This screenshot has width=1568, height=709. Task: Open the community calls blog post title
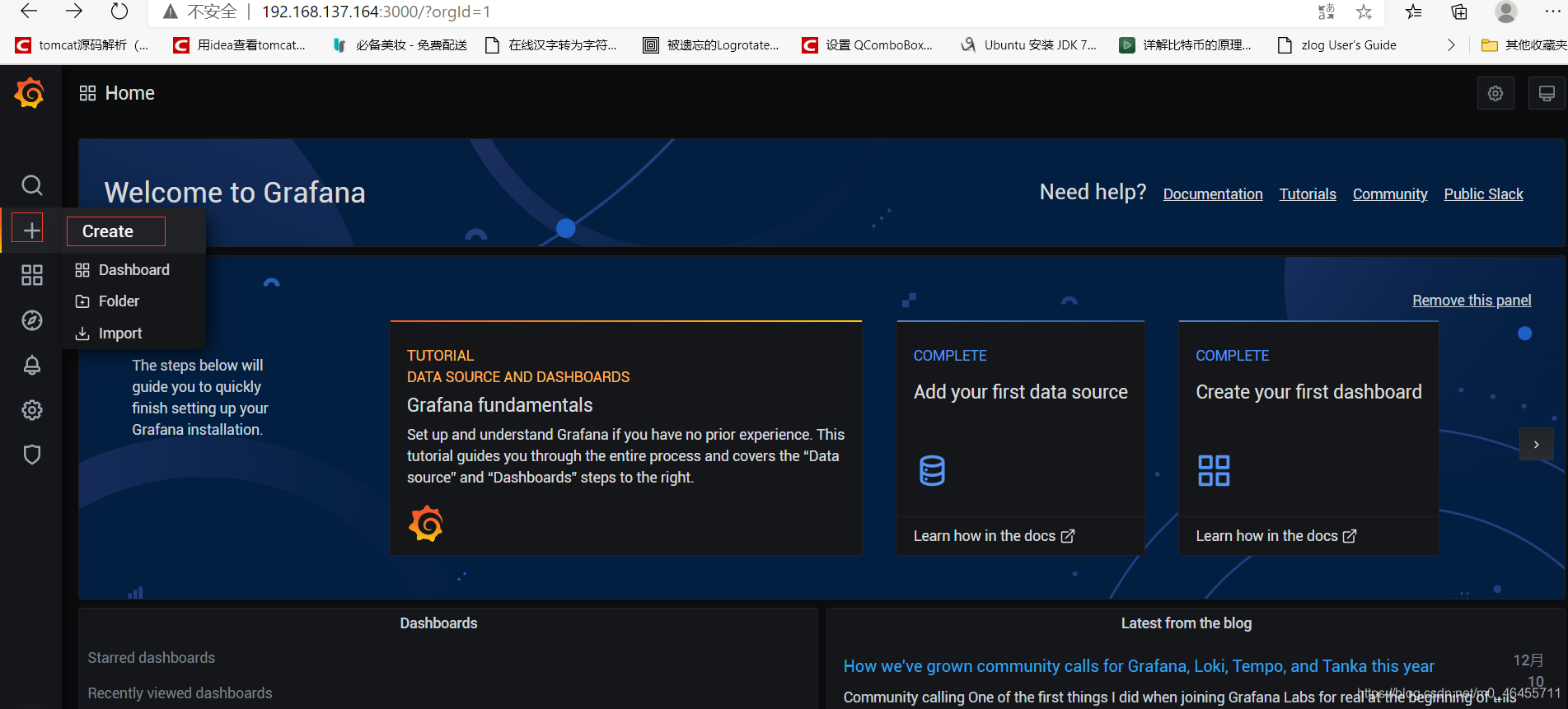1139,666
